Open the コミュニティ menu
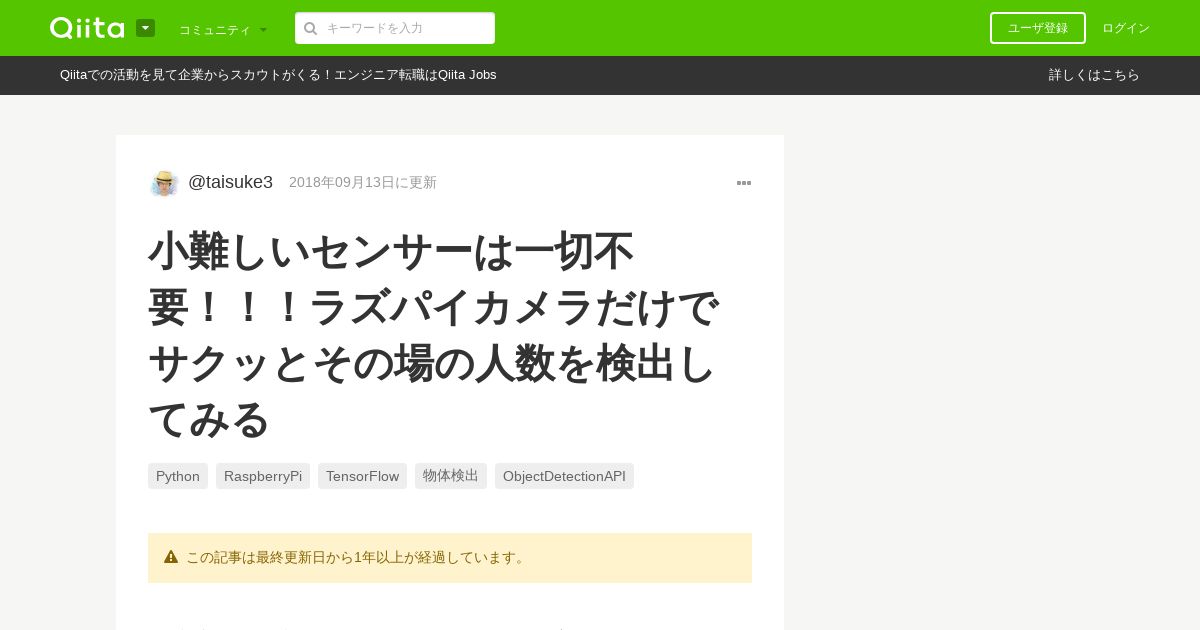The width and height of the screenshot is (1200, 630). point(223,29)
